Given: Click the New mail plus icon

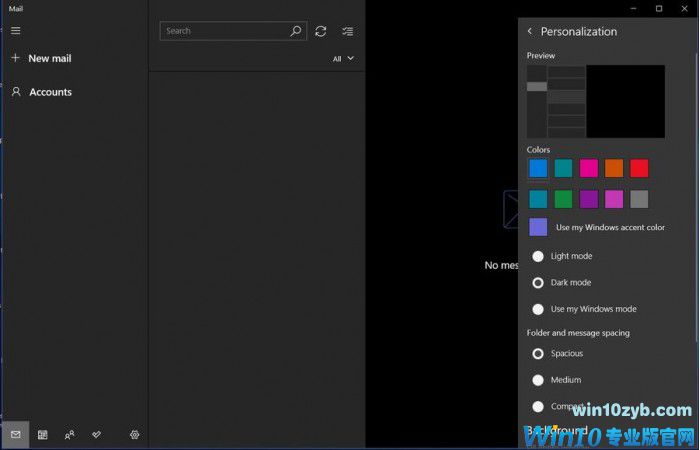Looking at the screenshot, I should tap(16, 58).
